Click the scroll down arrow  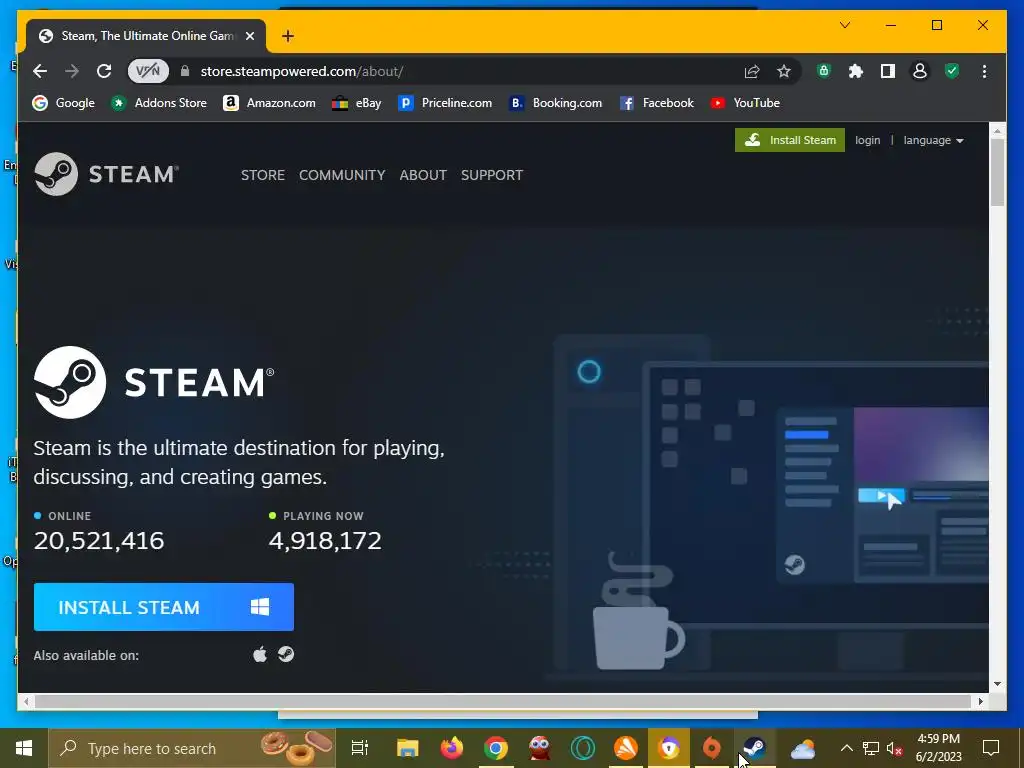[997, 684]
